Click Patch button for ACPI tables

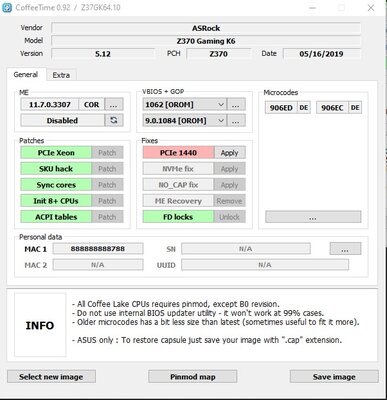(107, 217)
